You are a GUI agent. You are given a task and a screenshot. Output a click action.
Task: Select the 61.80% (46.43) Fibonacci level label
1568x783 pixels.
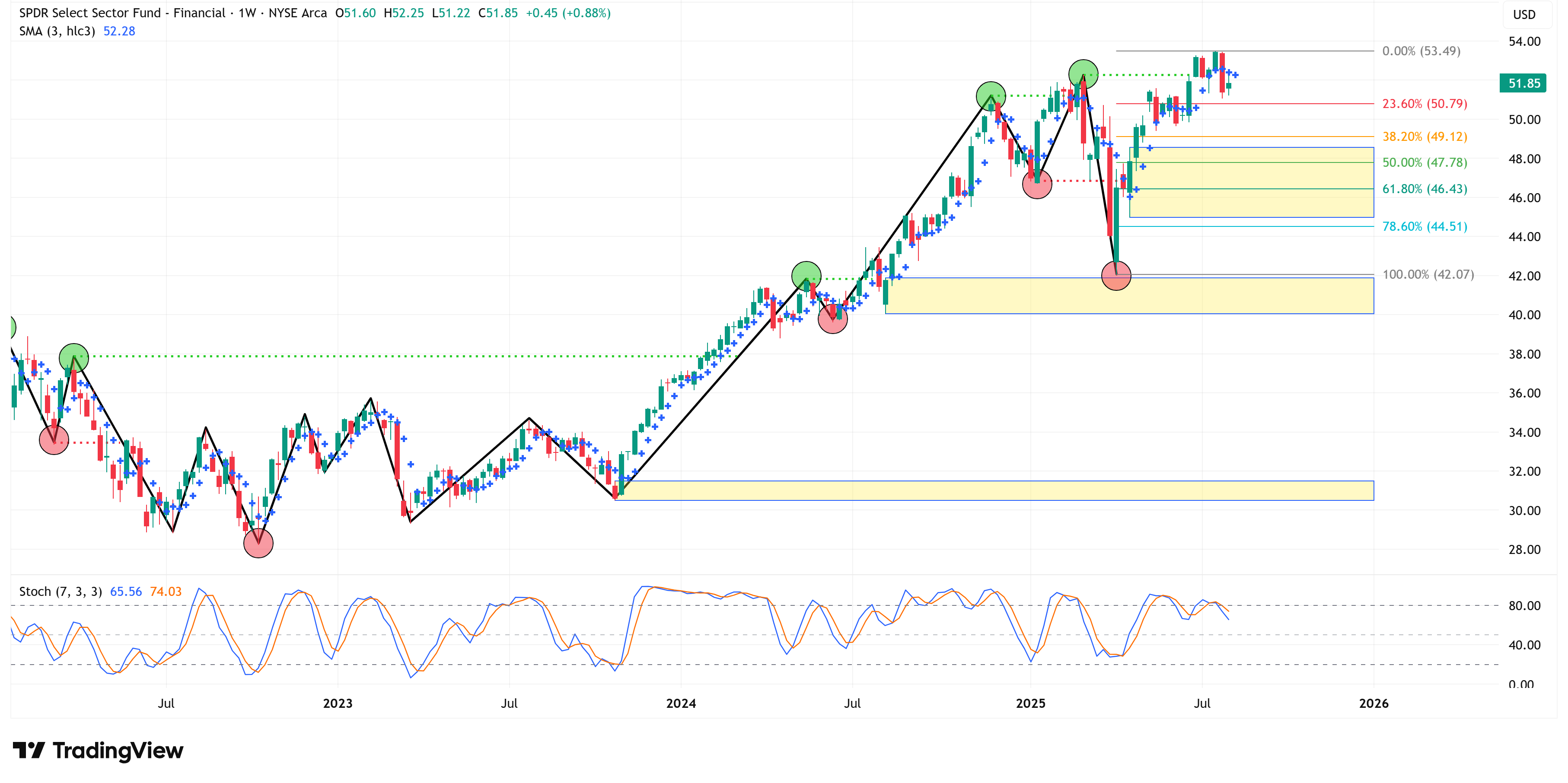pyautogui.click(x=1425, y=188)
